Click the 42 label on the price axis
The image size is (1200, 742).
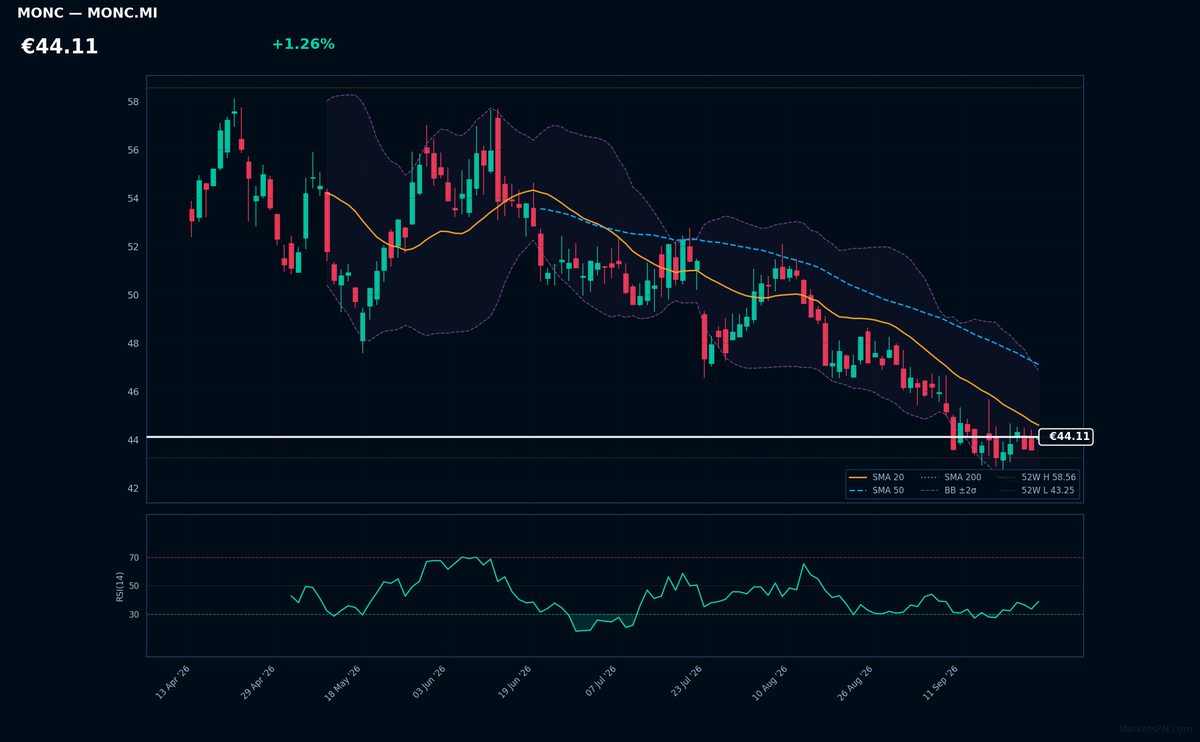point(134,488)
